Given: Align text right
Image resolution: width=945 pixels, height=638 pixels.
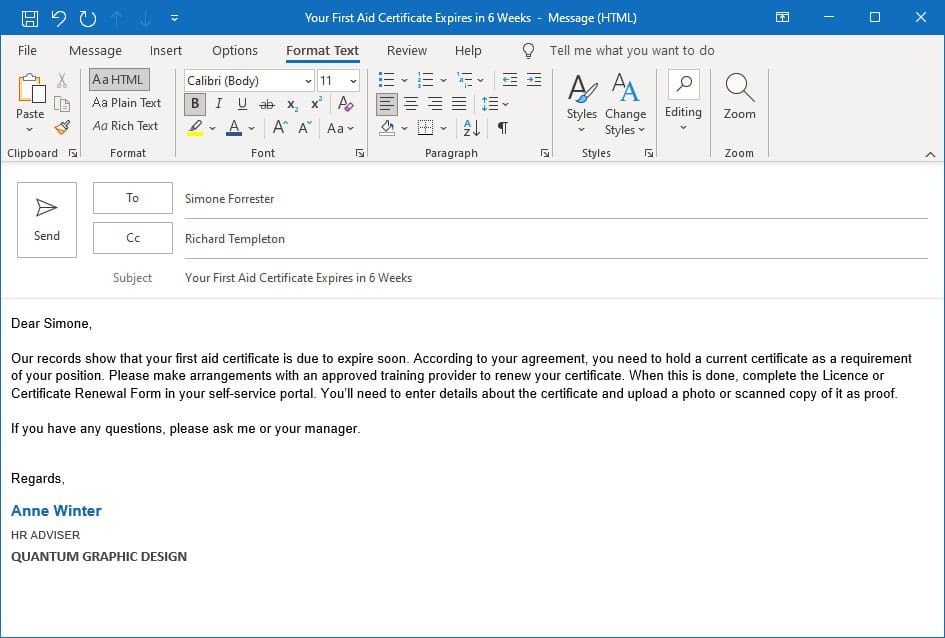Looking at the screenshot, I should tap(435, 104).
